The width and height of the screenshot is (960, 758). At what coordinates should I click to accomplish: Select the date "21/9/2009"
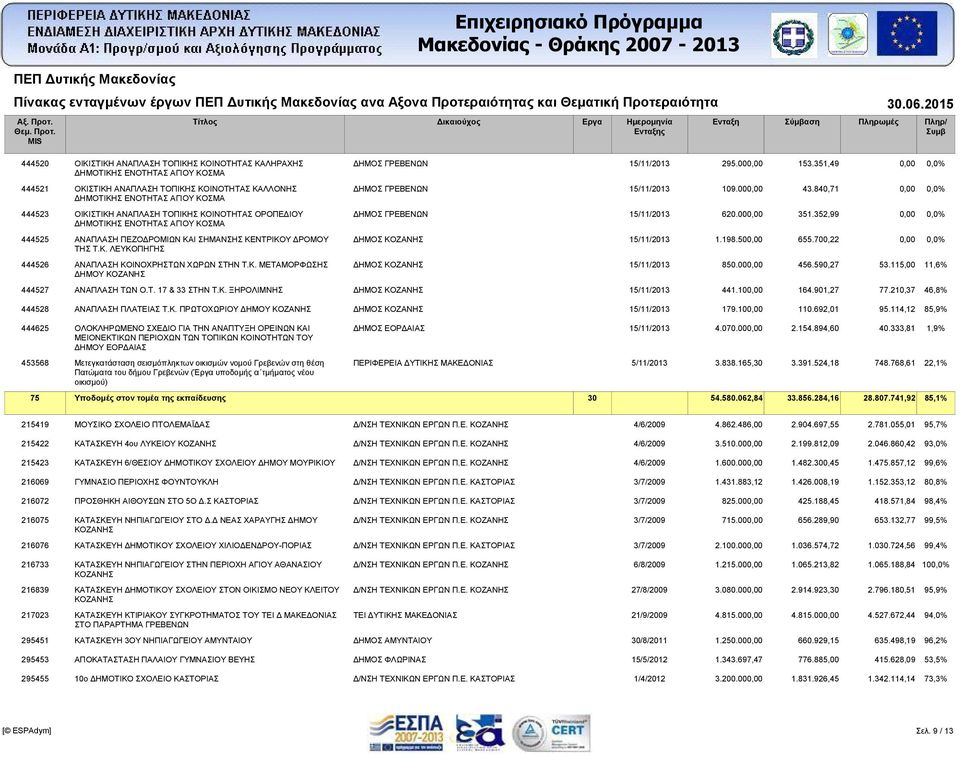click(x=650, y=615)
